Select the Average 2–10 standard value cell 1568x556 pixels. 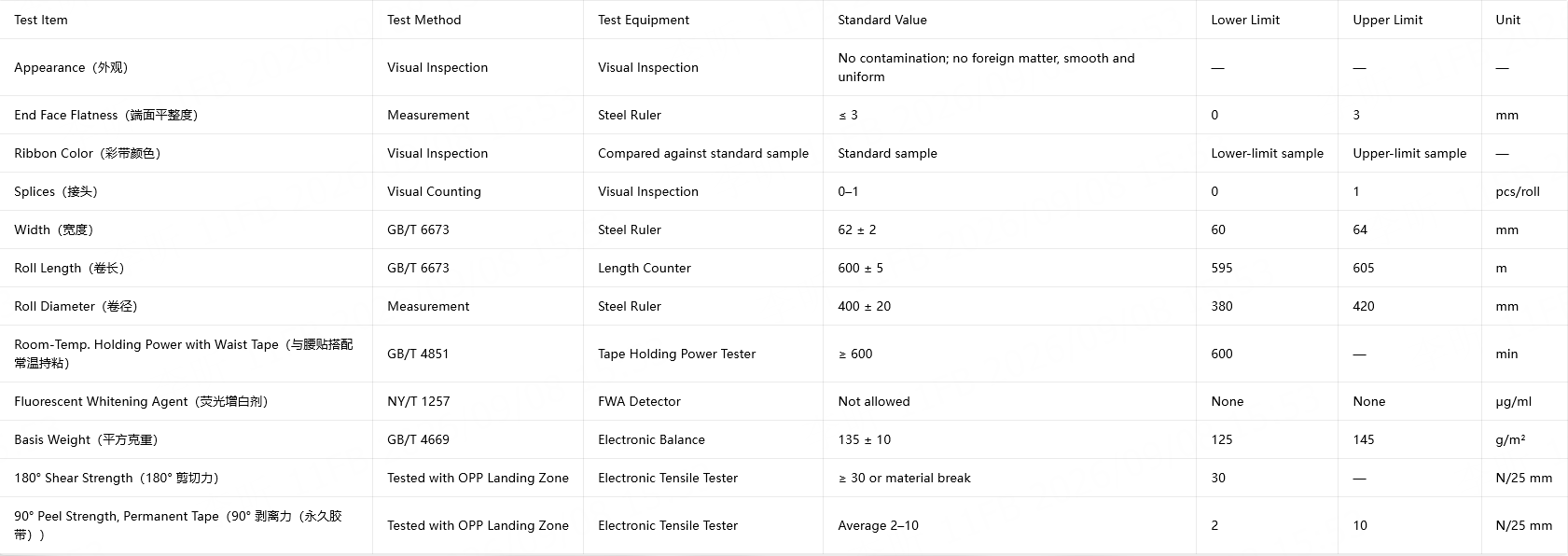click(x=1009, y=525)
